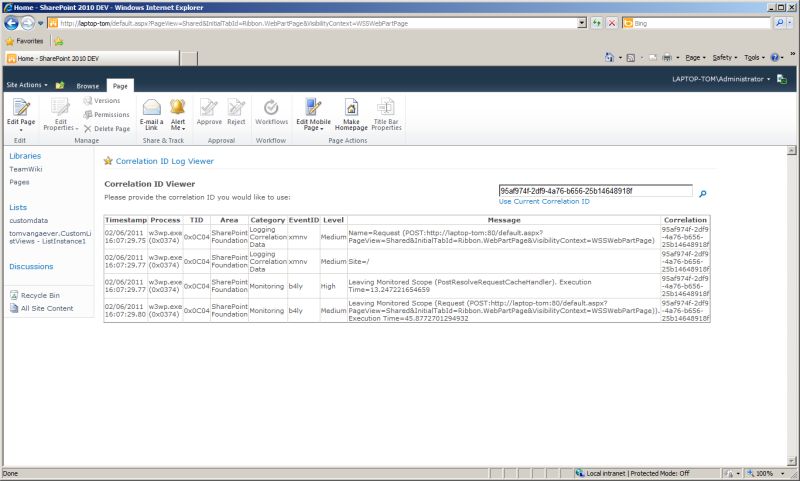The image size is (800, 481).
Task: Click the browser Stop icon
Action: 612,23
